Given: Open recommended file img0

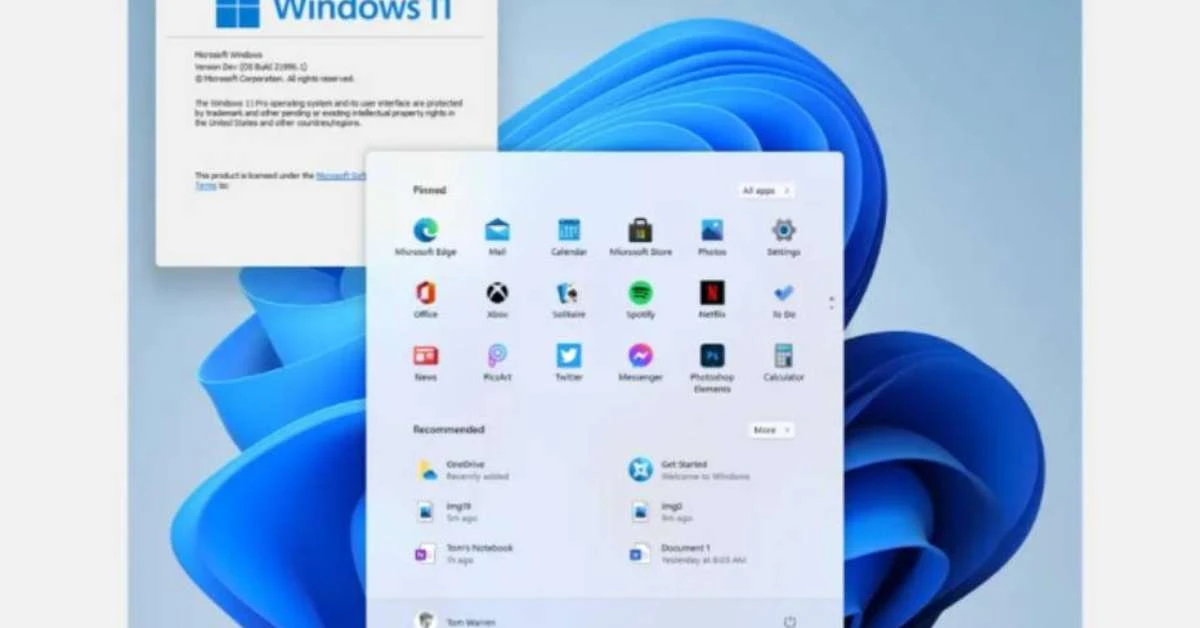Looking at the screenshot, I should click(663, 512).
